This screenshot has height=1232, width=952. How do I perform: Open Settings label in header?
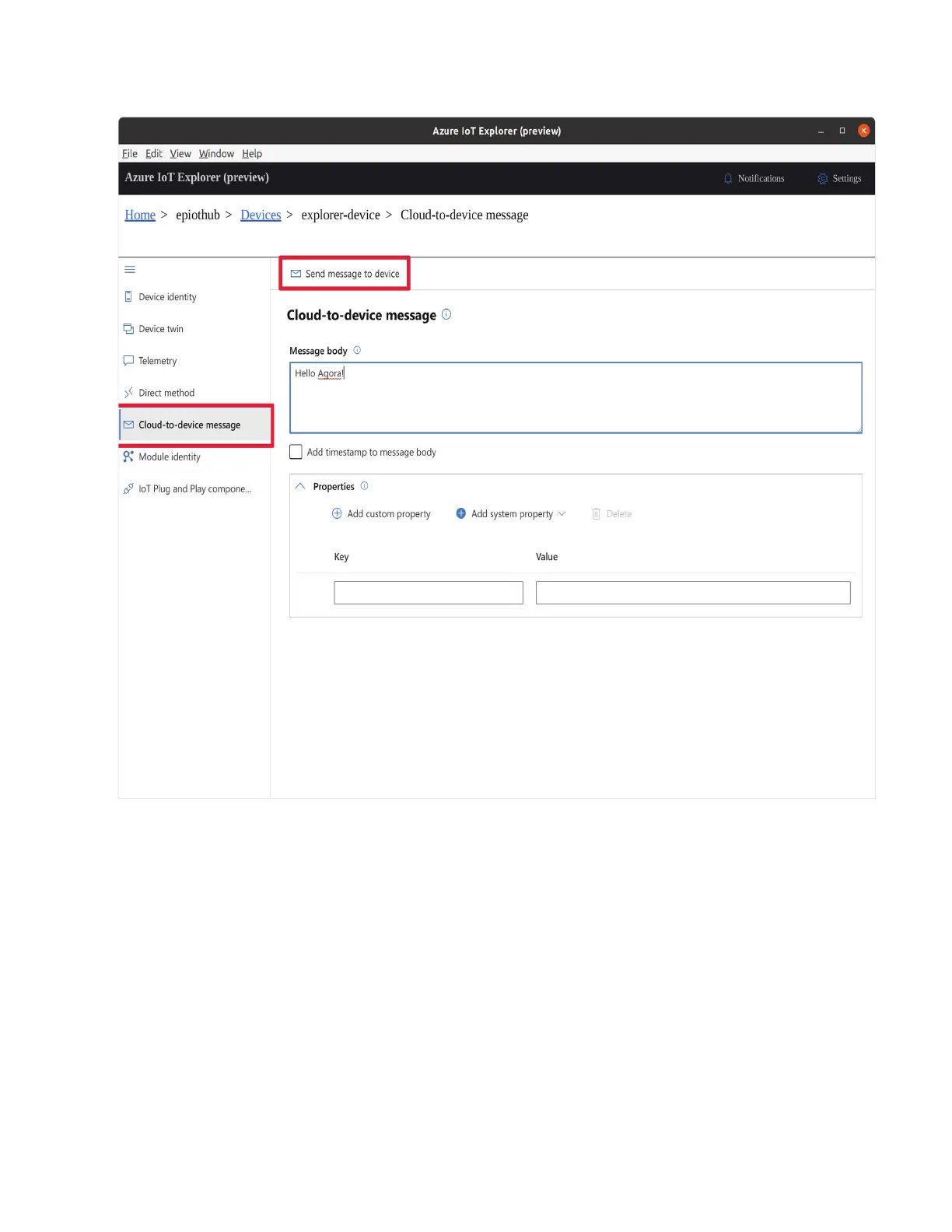[846, 178]
